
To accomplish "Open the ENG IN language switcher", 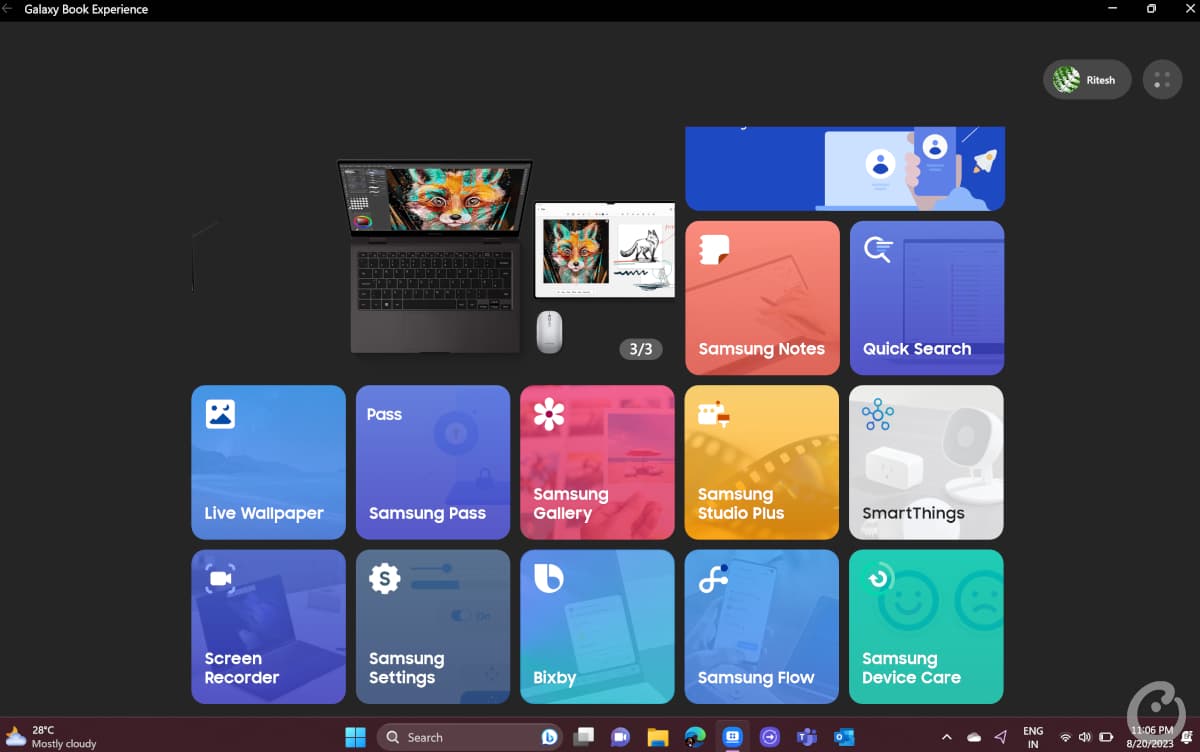I will click(1033, 737).
